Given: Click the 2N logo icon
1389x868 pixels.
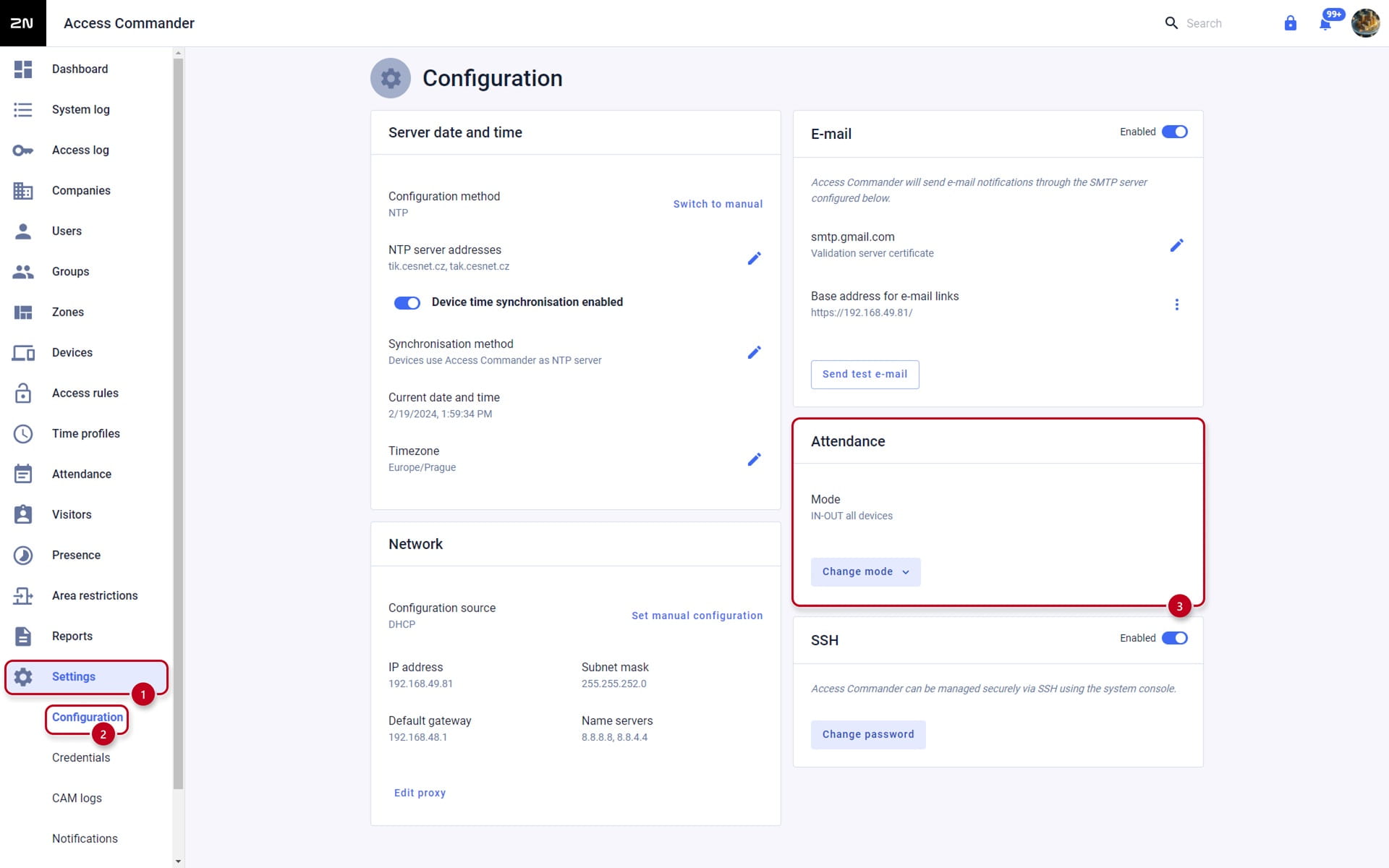Looking at the screenshot, I should coord(22,23).
